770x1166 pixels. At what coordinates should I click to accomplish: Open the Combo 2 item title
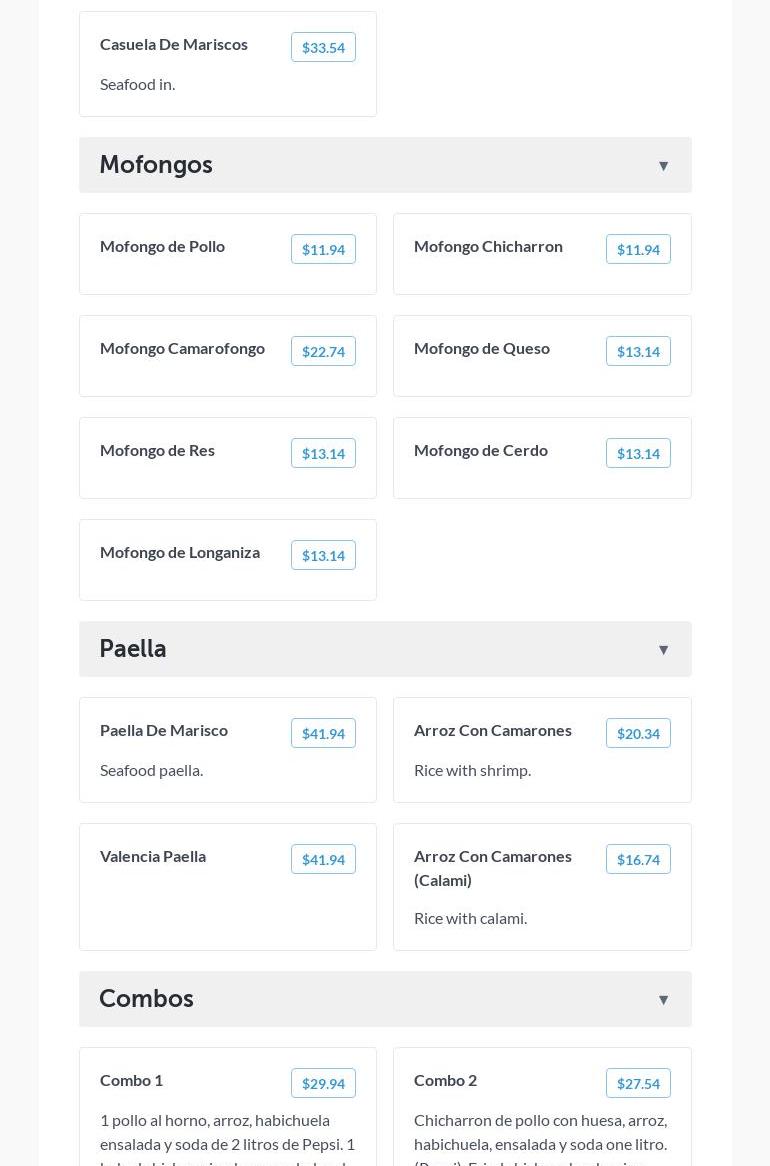point(445,1080)
